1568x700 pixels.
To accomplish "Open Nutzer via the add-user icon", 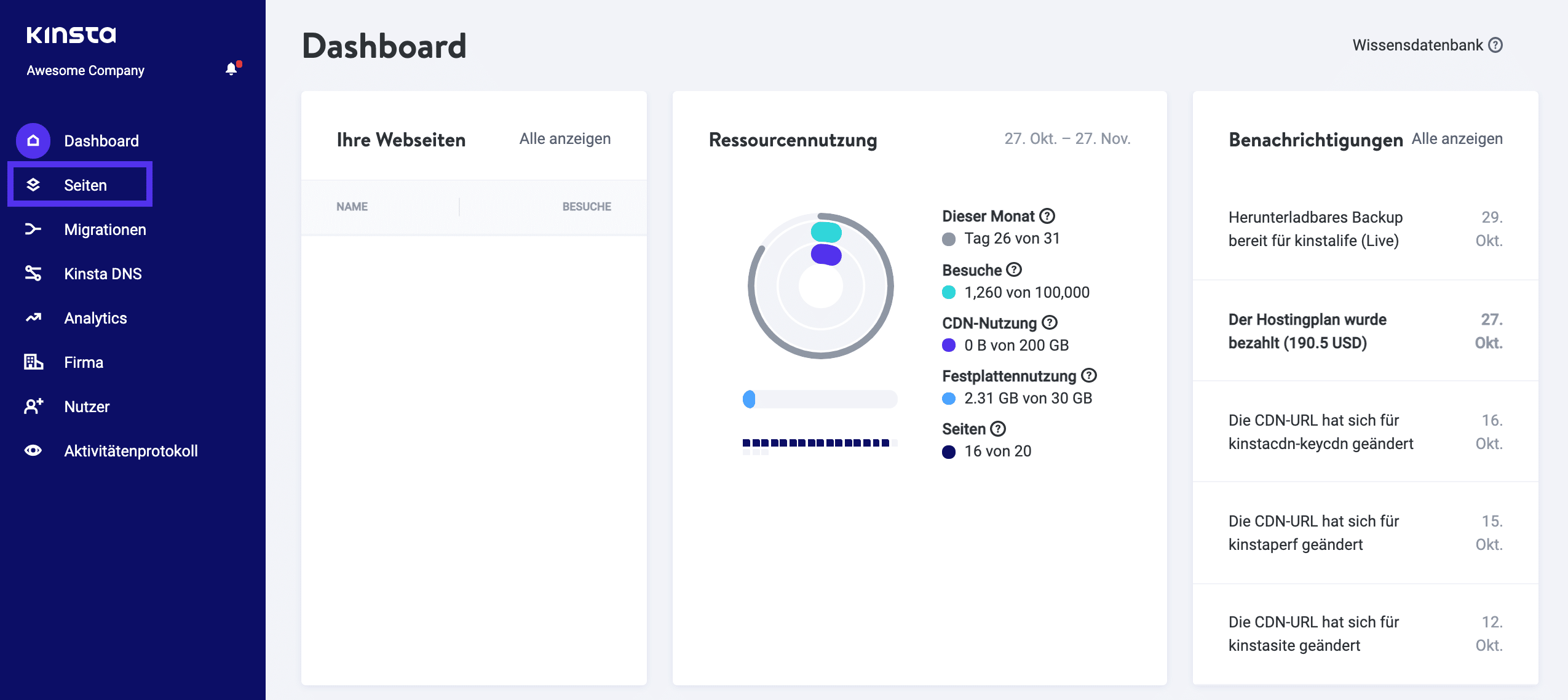I will [x=34, y=406].
